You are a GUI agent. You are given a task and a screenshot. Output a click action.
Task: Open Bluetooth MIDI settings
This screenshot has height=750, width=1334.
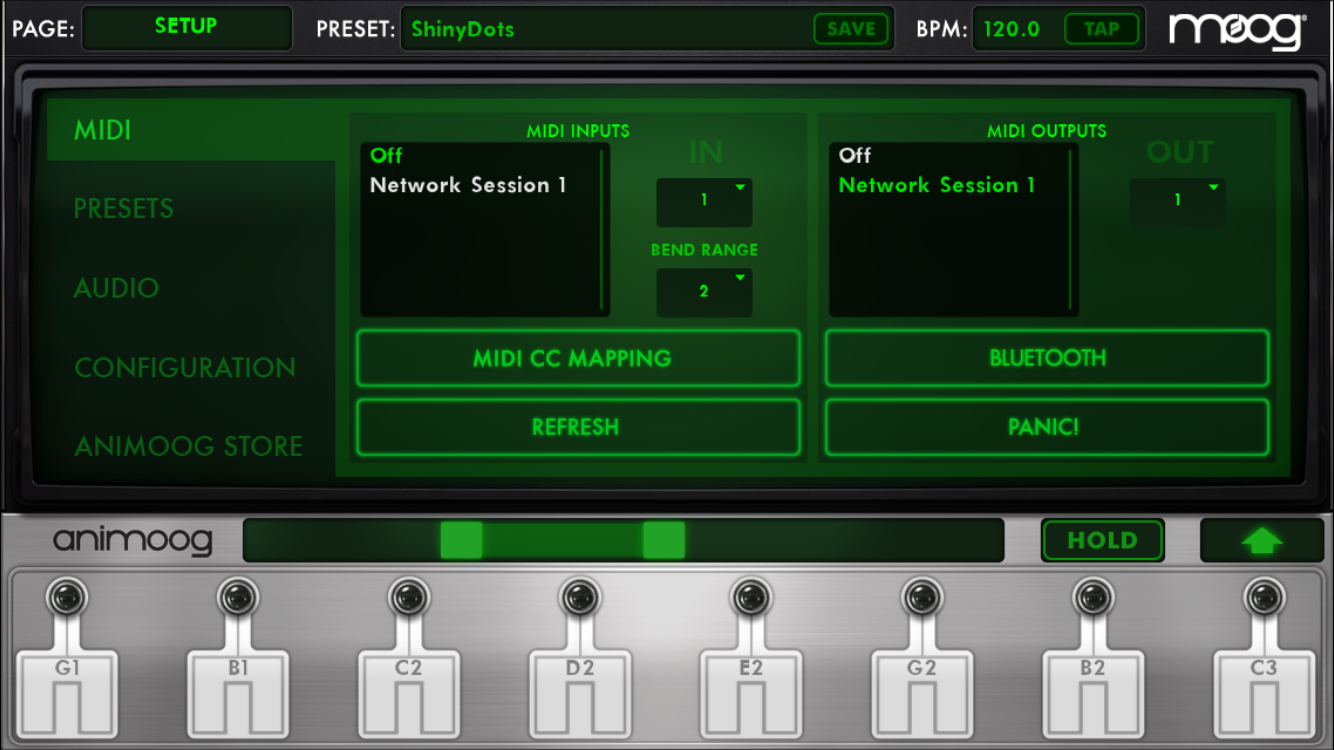click(x=1046, y=358)
